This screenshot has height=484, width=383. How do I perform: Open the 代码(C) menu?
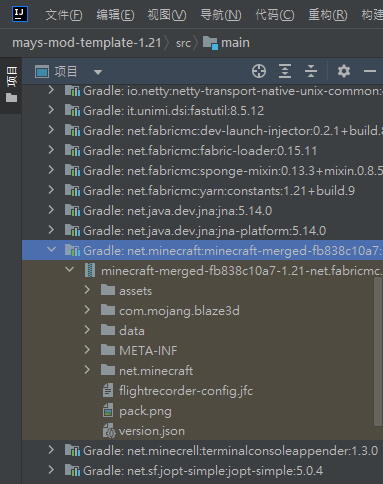[275, 15]
